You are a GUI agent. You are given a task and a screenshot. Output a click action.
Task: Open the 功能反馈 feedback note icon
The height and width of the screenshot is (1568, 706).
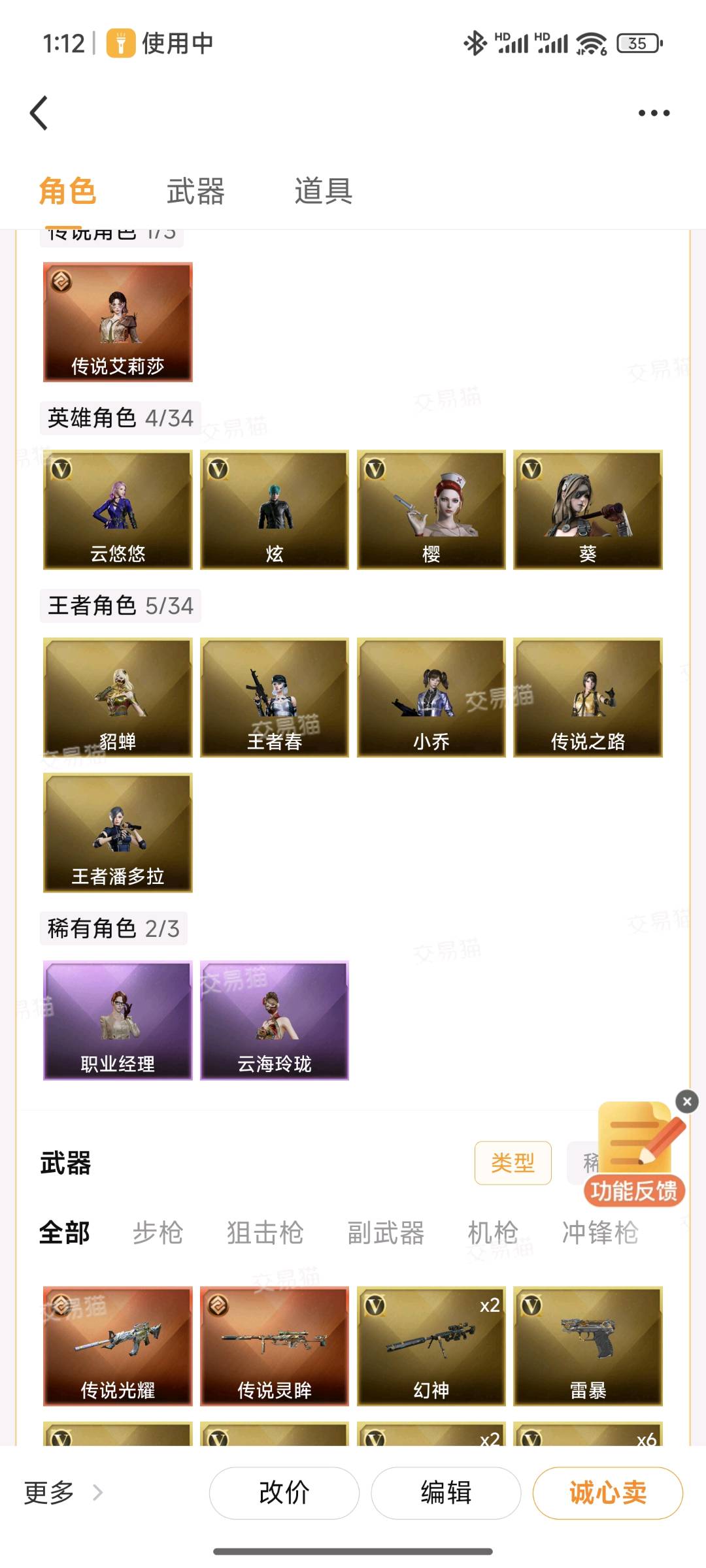(641, 1140)
